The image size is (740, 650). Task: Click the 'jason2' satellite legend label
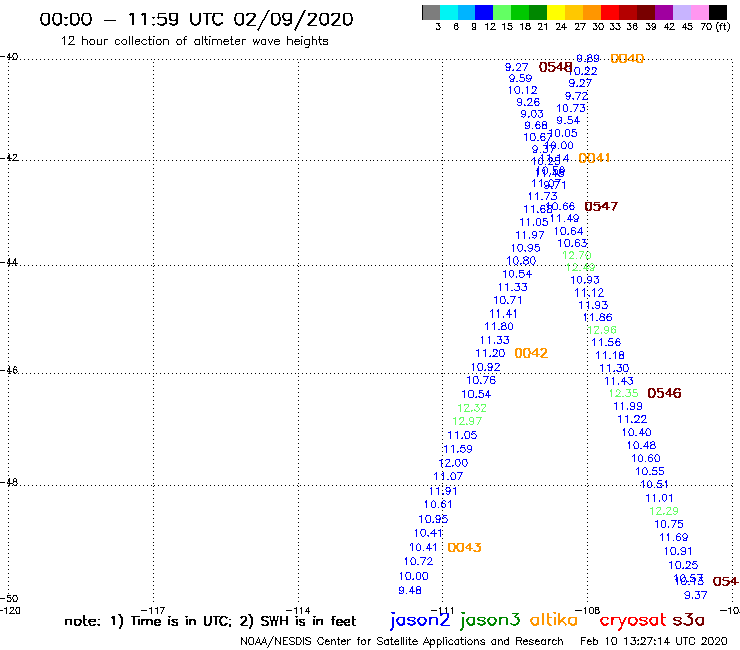coord(420,620)
